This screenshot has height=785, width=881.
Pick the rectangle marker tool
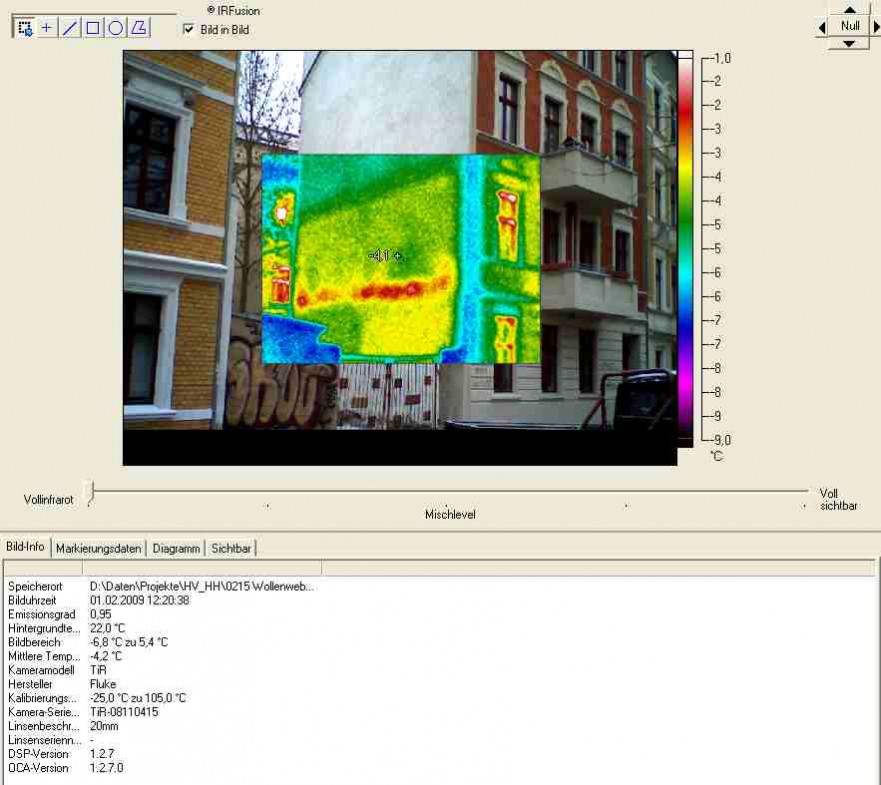[93, 28]
